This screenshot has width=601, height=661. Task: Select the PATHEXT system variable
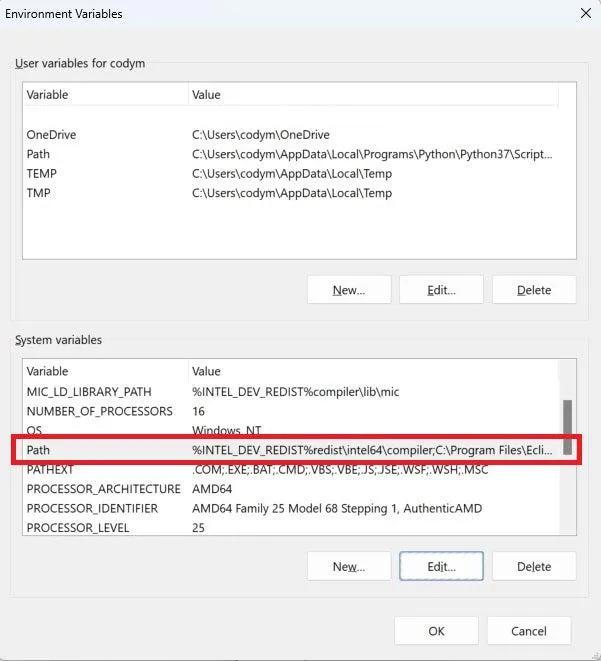[x=50, y=469]
